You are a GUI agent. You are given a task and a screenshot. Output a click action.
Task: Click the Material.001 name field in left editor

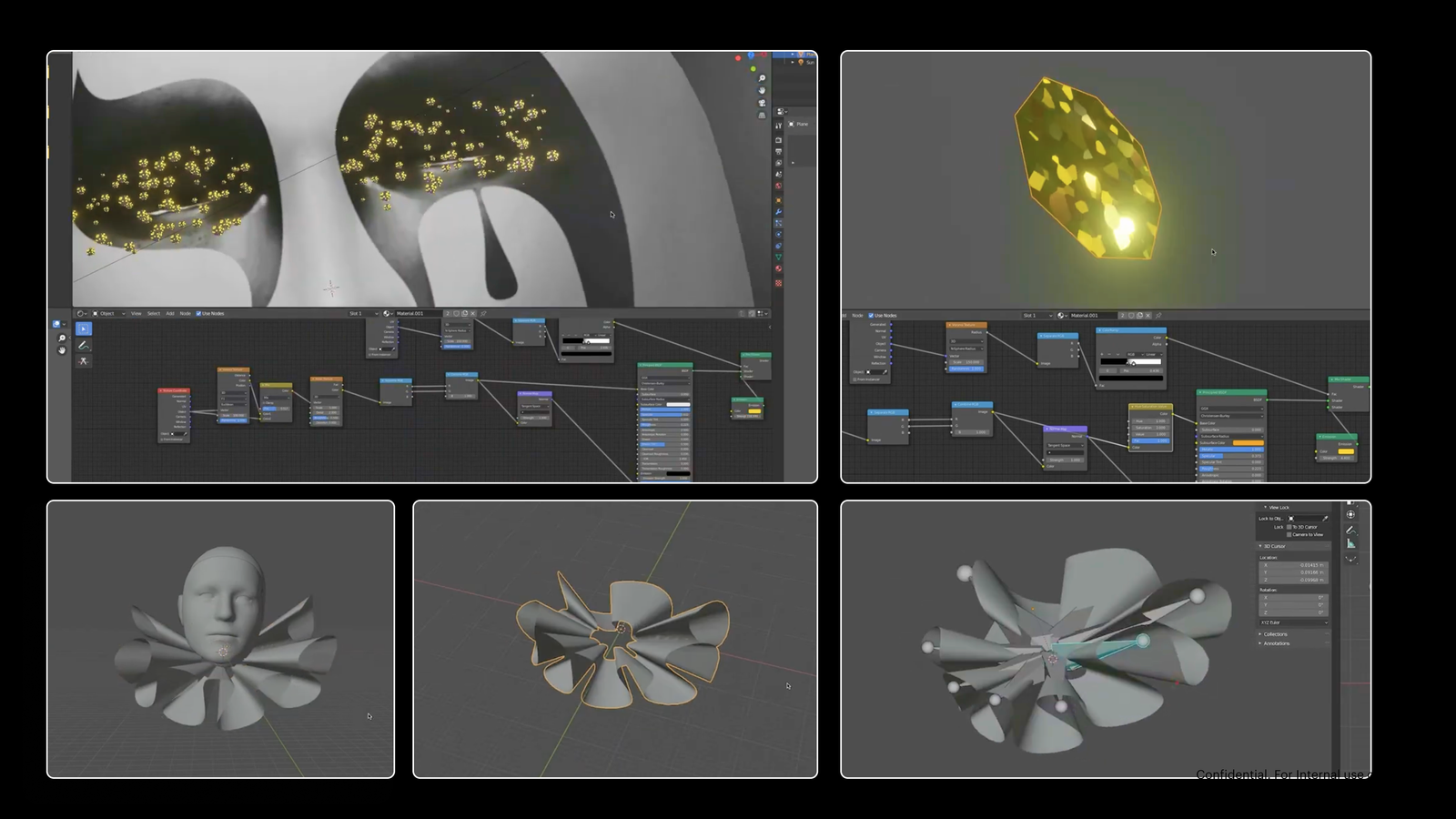tap(417, 314)
